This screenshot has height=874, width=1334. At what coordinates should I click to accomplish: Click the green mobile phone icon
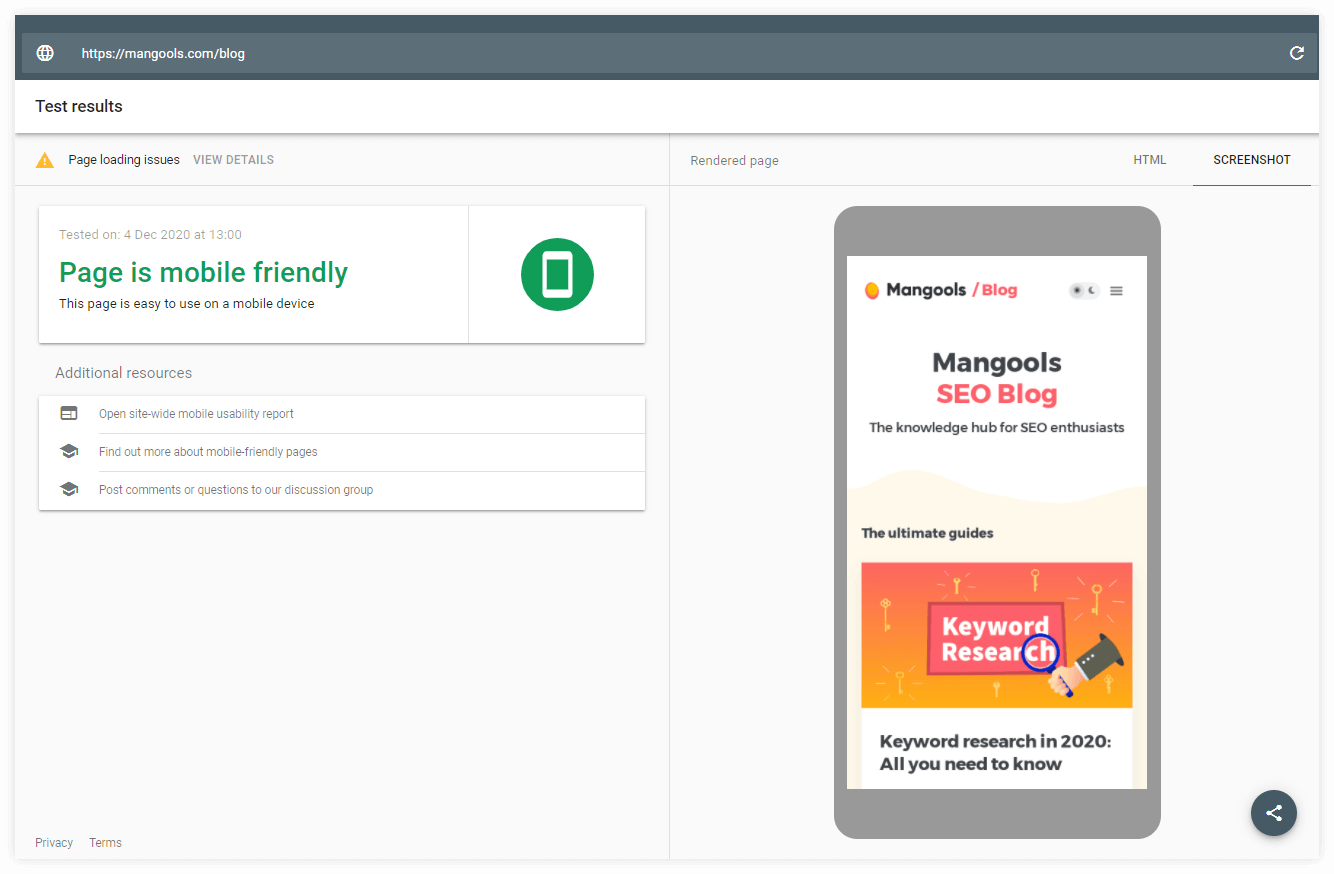coord(557,274)
